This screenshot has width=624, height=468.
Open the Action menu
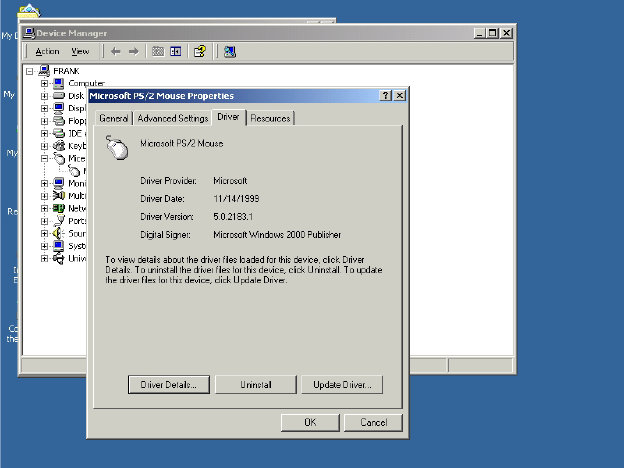tap(47, 51)
